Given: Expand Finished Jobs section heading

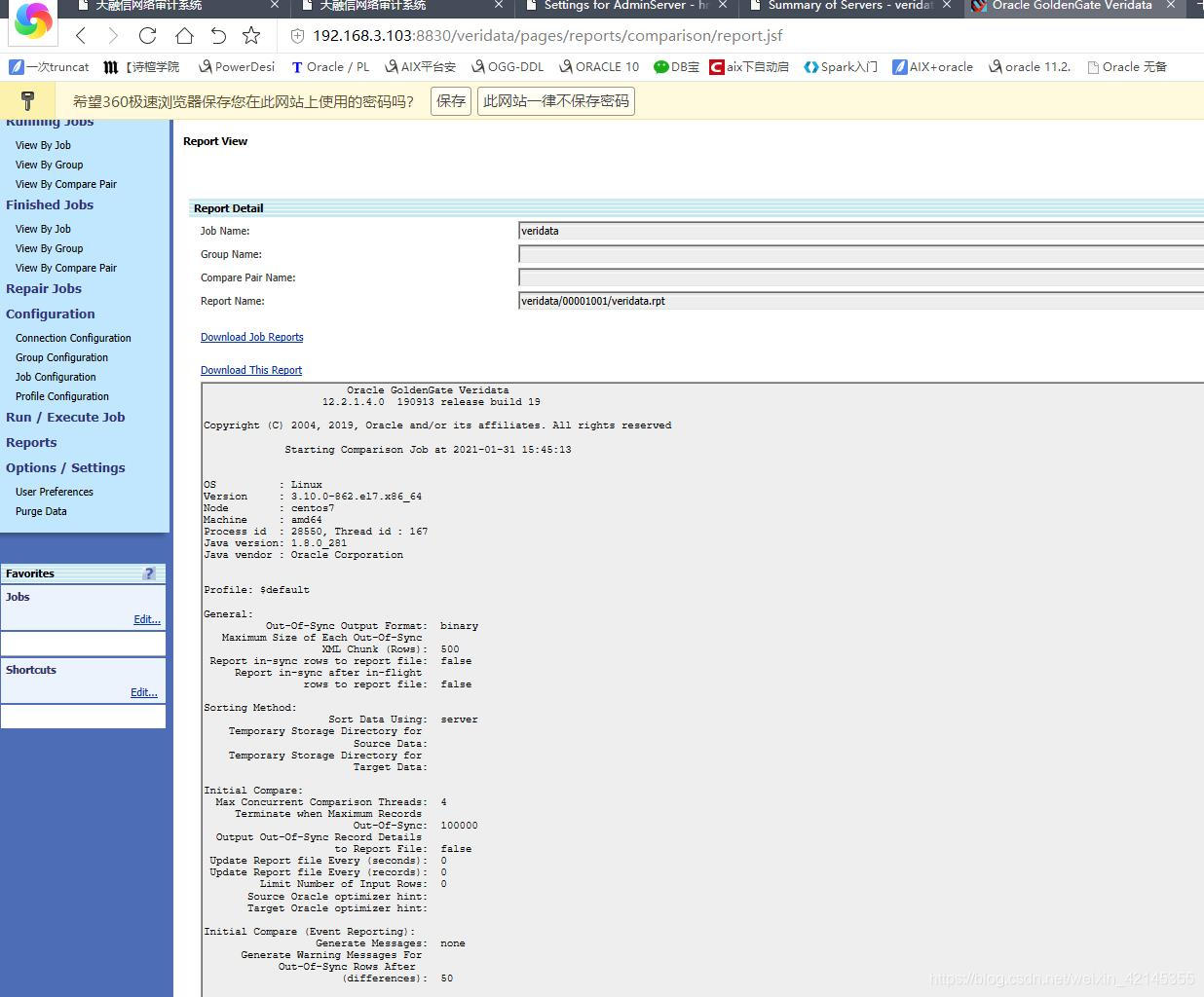Looking at the screenshot, I should pos(50,204).
